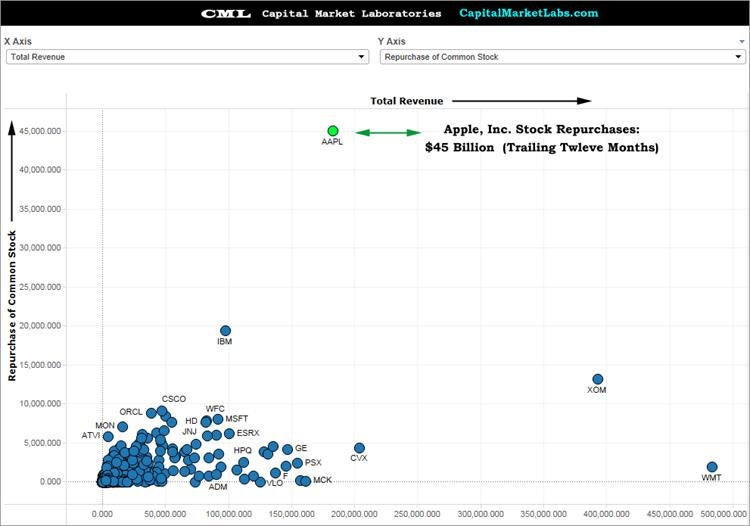Click the 200,000.000 x-axis tick label
The width and height of the screenshot is (750, 526).
(x=354, y=514)
